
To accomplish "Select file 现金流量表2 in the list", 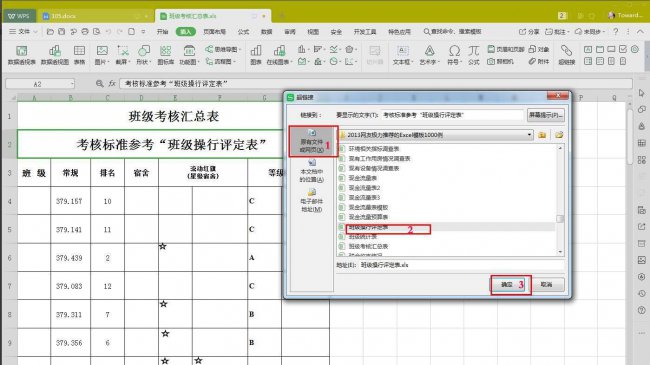I will point(364,188).
